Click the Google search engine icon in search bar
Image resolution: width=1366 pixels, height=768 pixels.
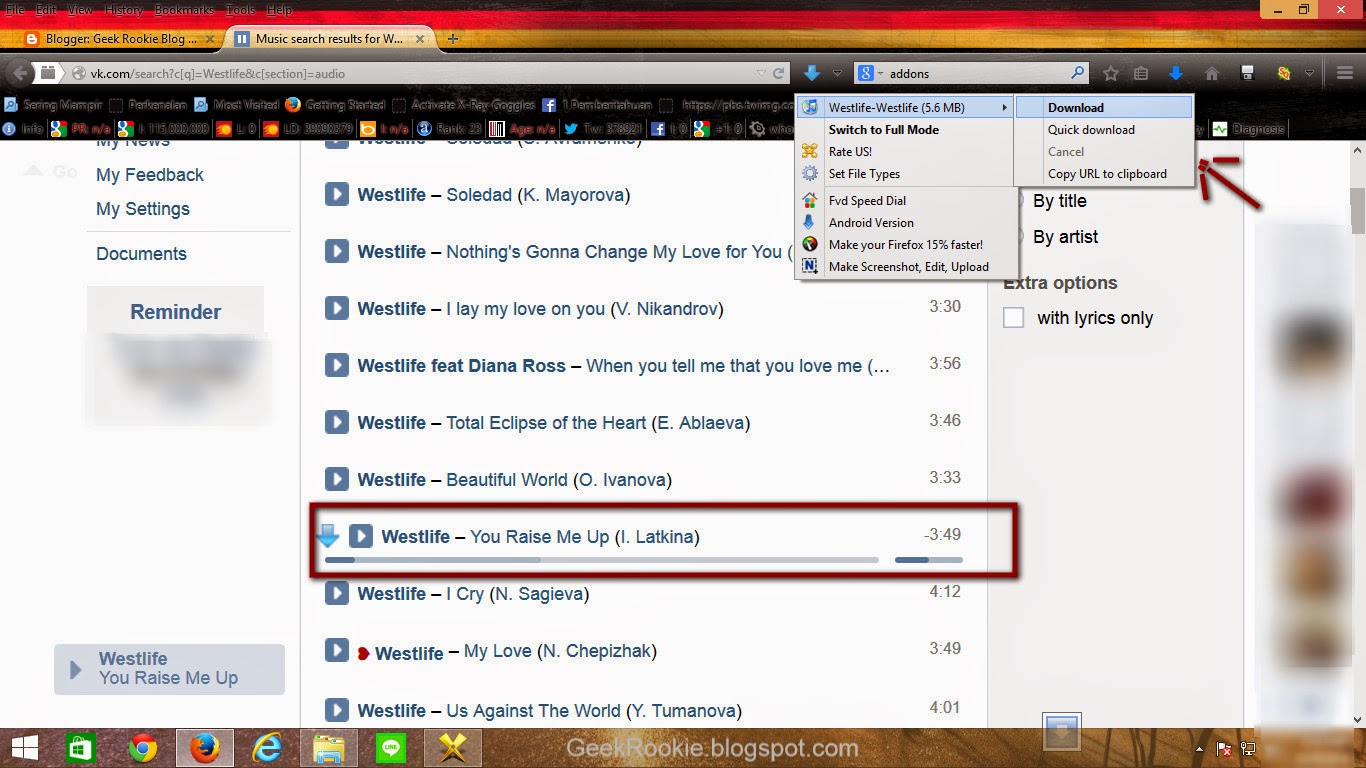pyautogui.click(x=865, y=73)
